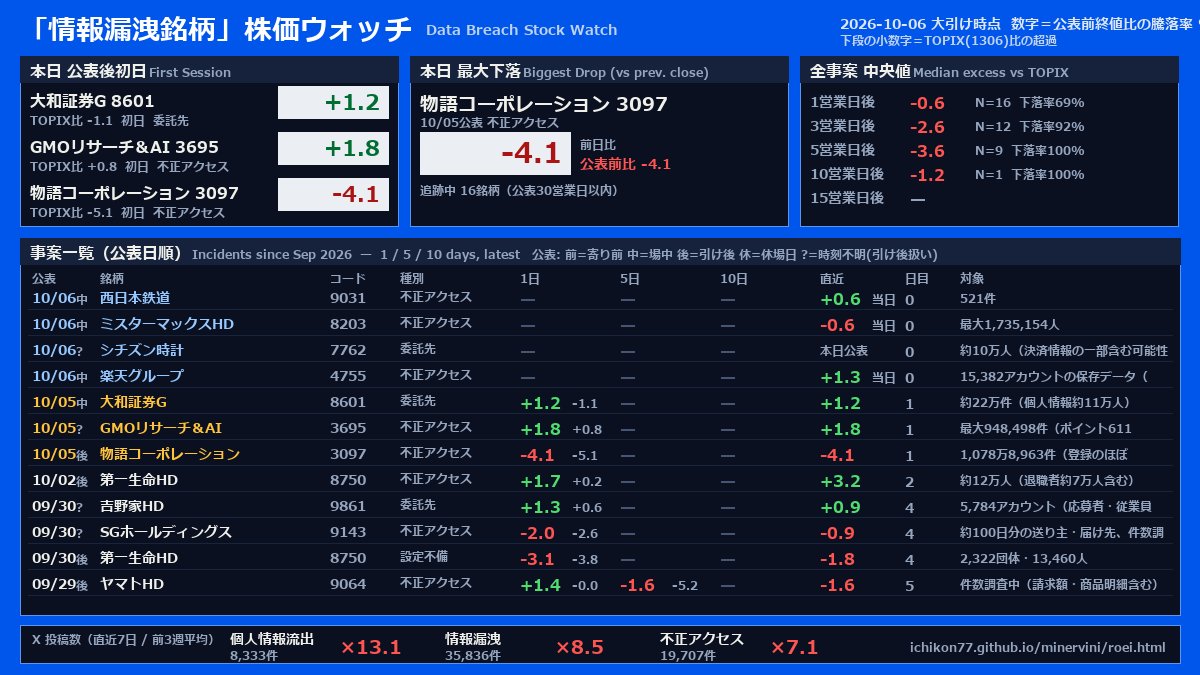Select 物語コーポレーション name in the incident table
Image resolution: width=1200 pixels, height=675 pixels.
[x=170, y=454]
